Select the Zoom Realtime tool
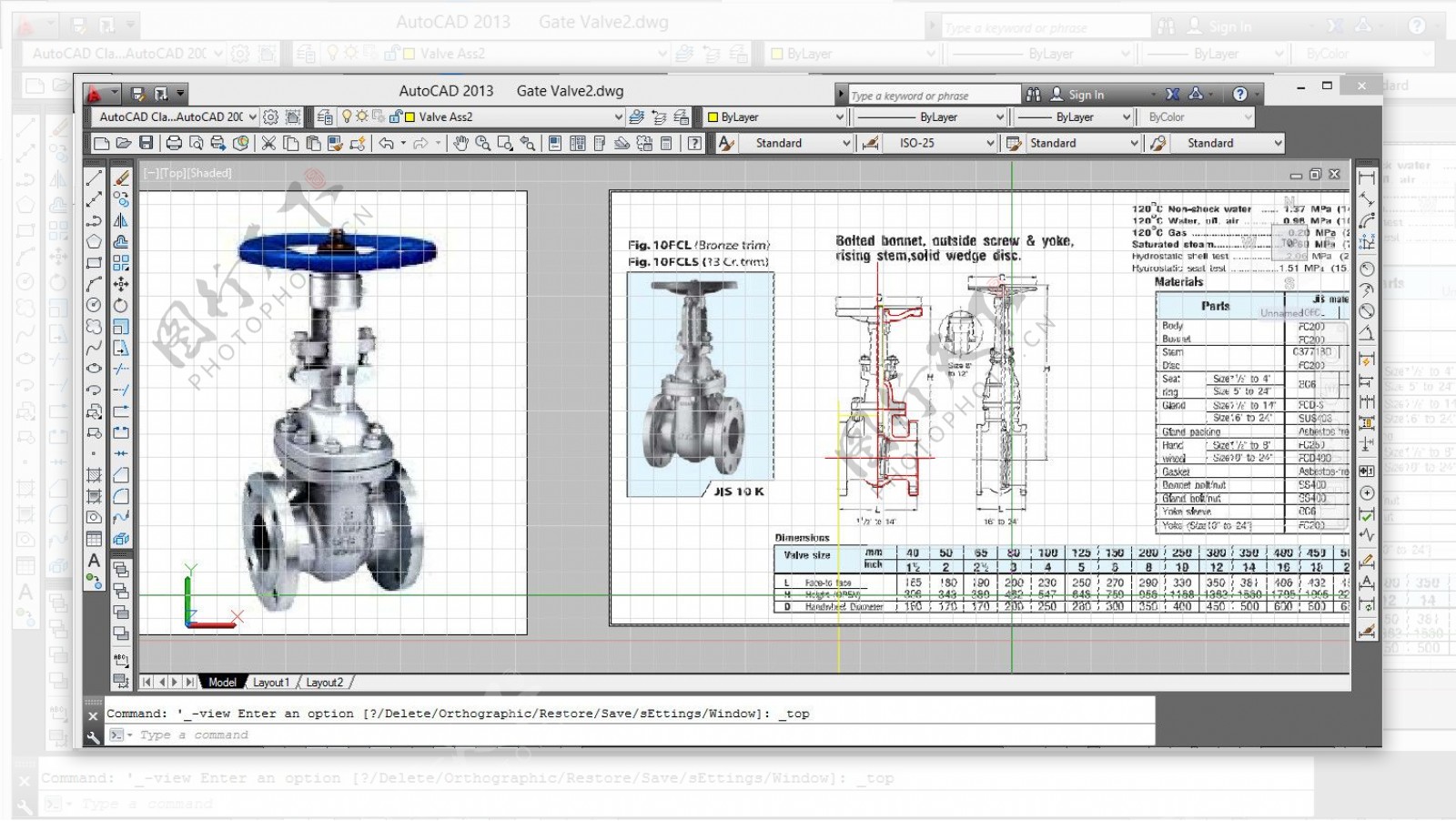The image size is (1456, 821). click(x=483, y=143)
